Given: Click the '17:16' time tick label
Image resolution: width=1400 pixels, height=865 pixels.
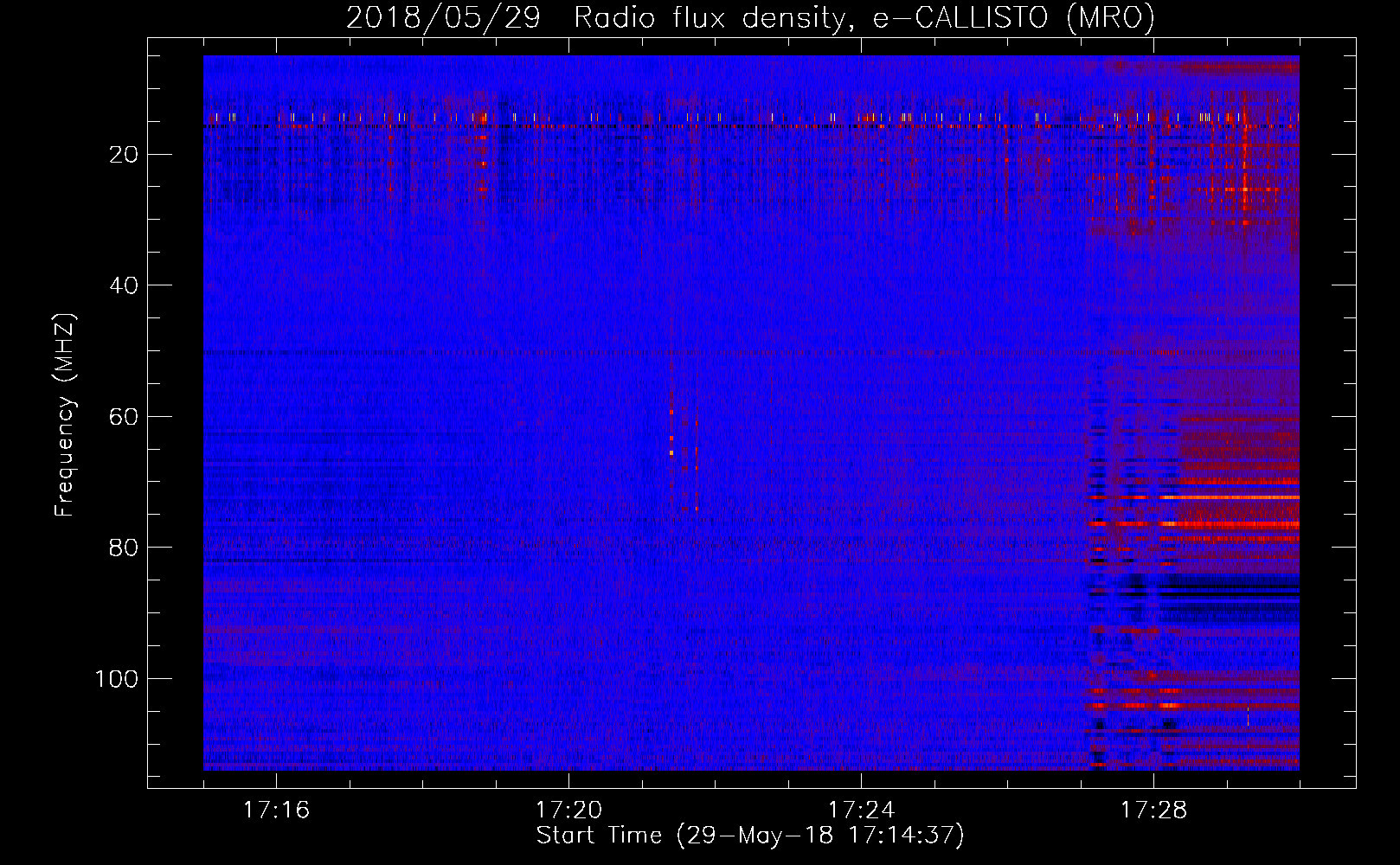Looking at the screenshot, I should [x=276, y=811].
